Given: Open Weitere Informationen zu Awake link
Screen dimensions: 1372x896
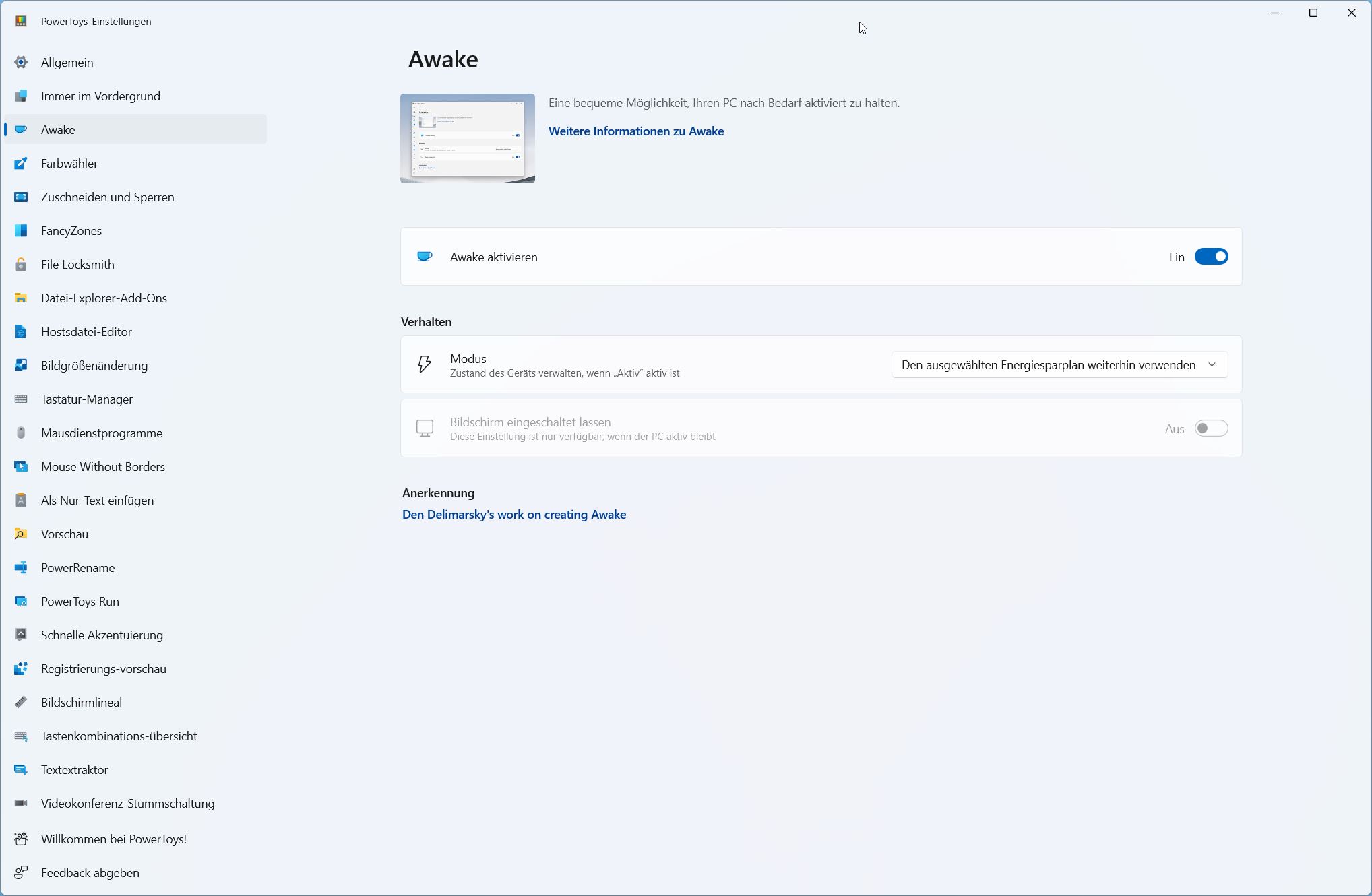Looking at the screenshot, I should [x=635, y=131].
